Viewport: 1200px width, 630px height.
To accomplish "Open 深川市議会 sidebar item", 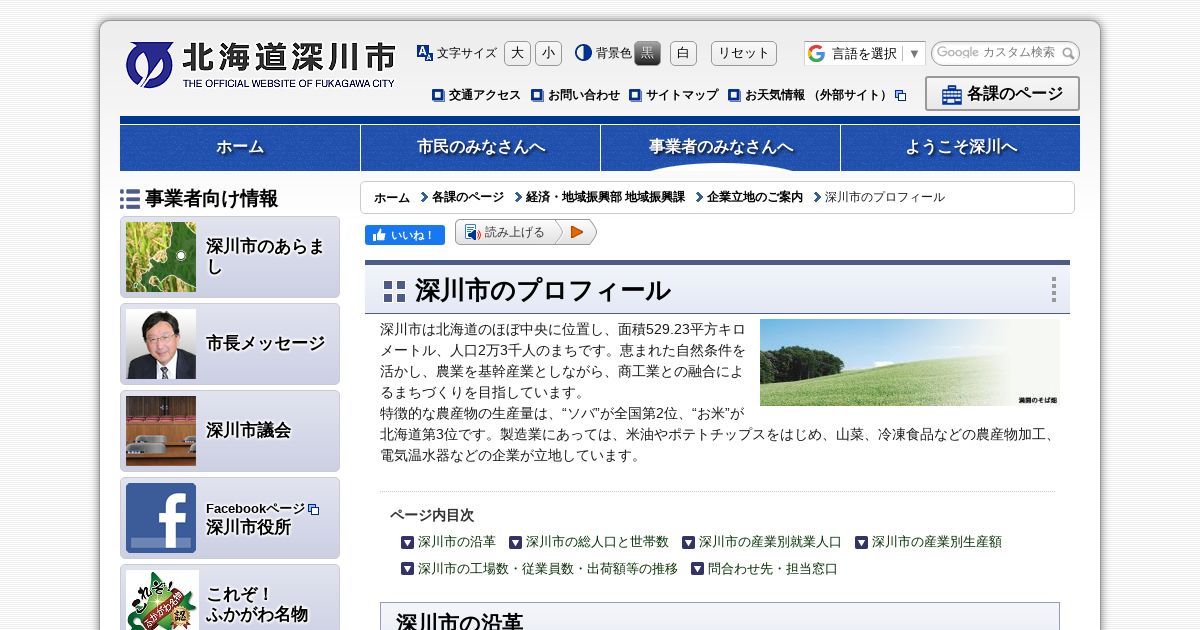I will [x=230, y=431].
